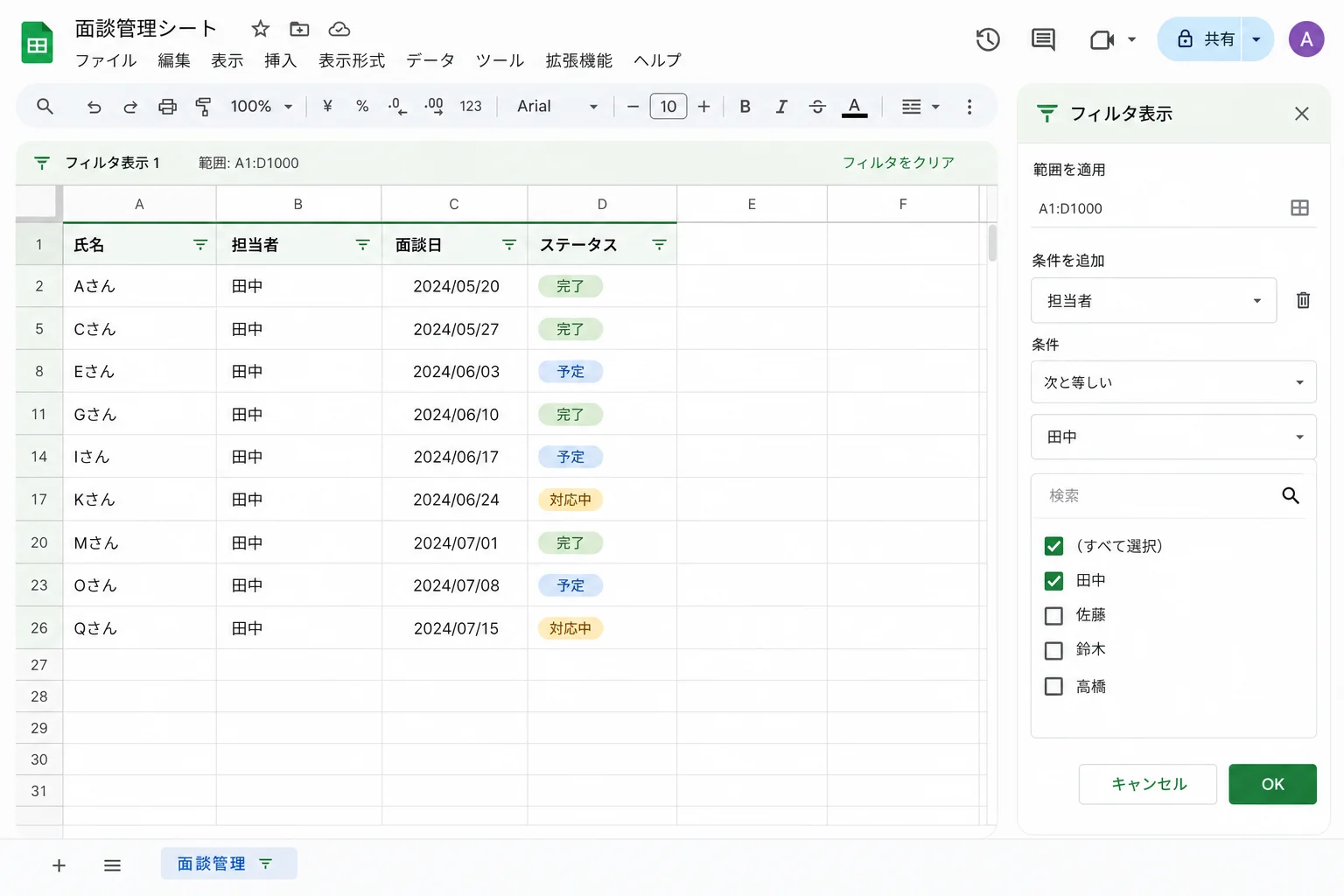Check the 鈴木 checkbox
Image resolution: width=1344 pixels, height=896 pixels.
tap(1053, 651)
